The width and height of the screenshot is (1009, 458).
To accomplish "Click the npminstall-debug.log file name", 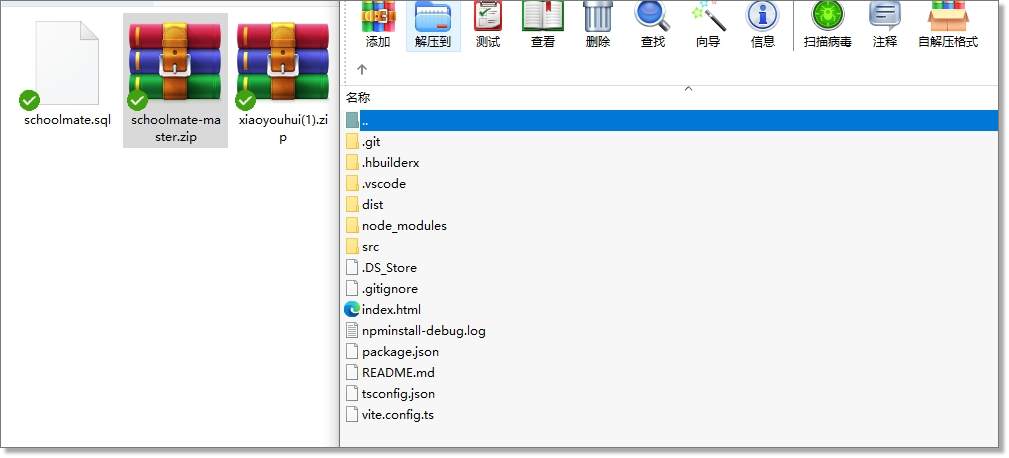I will click(x=424, y=331).
